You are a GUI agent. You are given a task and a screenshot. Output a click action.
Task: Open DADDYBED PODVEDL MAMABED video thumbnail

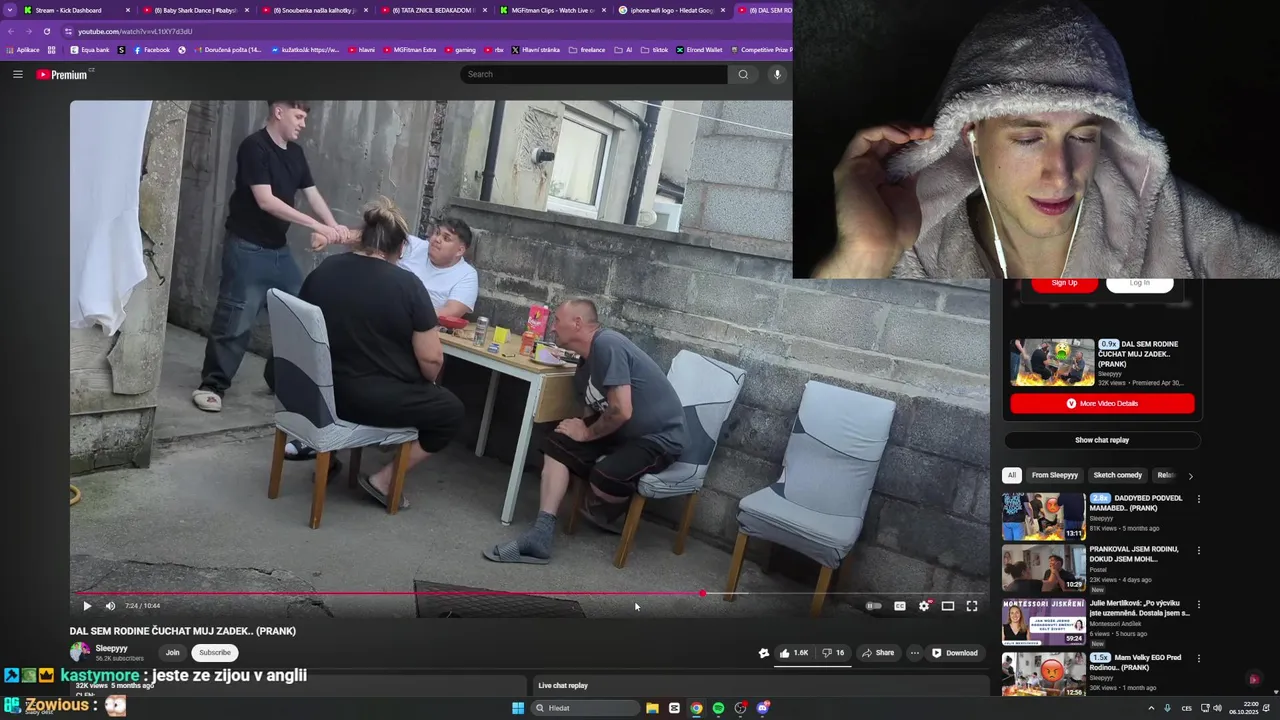1044,516
